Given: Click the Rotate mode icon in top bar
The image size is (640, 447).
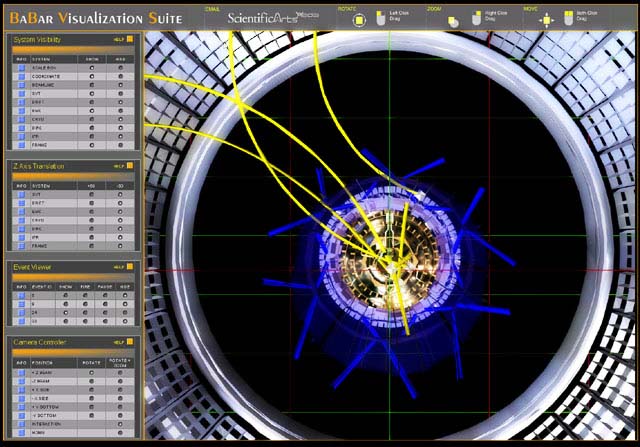Looking at the screenshot, I should click(359, 20).
